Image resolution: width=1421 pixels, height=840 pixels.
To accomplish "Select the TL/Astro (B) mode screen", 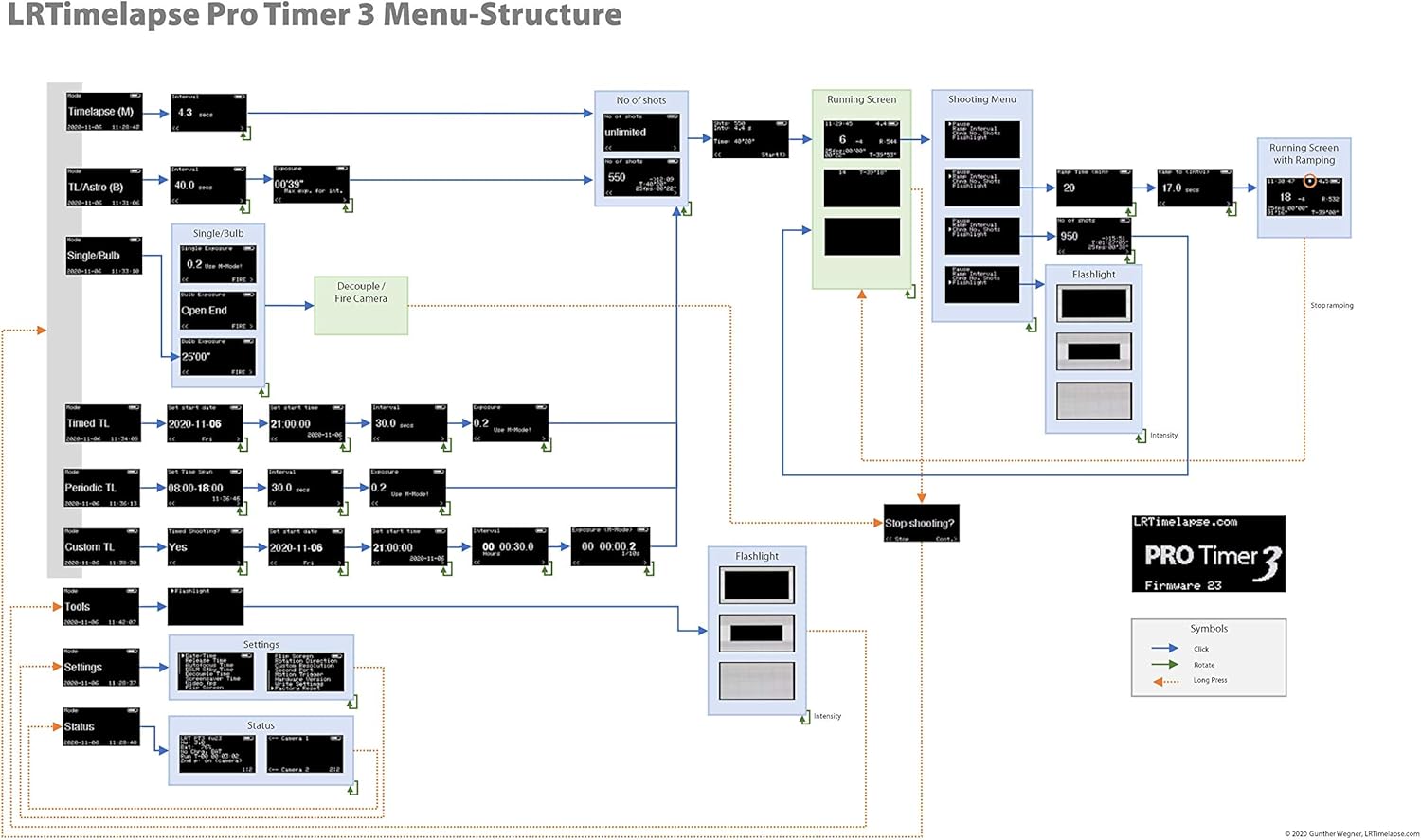I will (x=103, y=188).
